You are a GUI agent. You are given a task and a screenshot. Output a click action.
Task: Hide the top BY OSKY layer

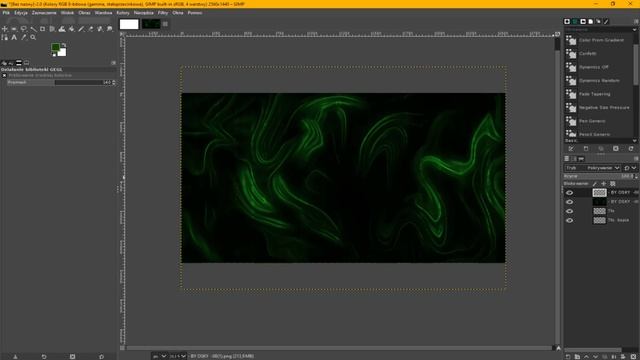coord(569,193)
